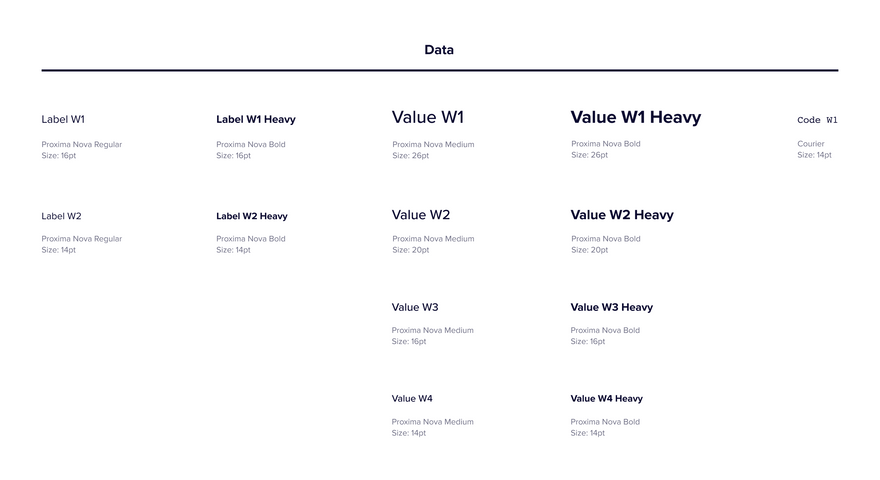
Task: Click the Value W3 text sample
Action: [x=415, y=307]
